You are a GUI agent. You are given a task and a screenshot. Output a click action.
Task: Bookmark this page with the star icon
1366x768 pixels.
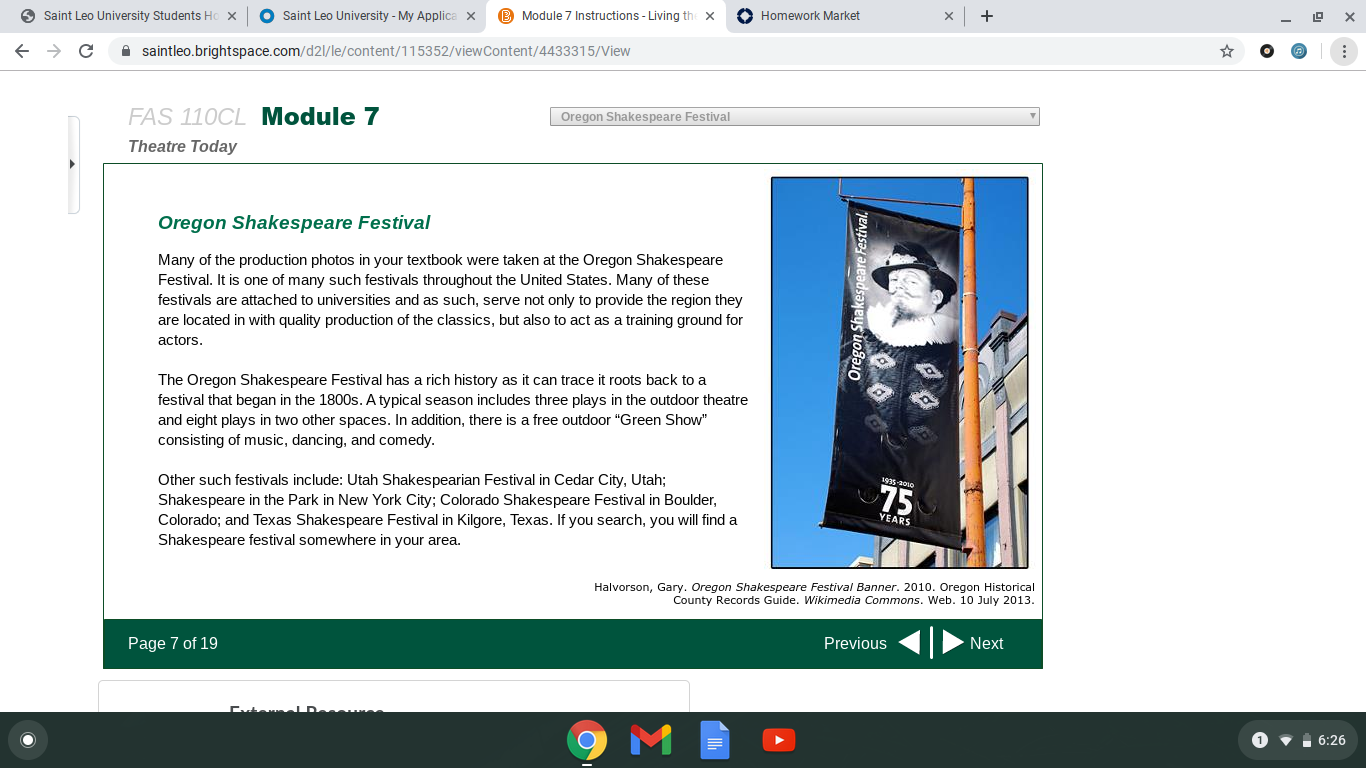[x=1227, y=51]
